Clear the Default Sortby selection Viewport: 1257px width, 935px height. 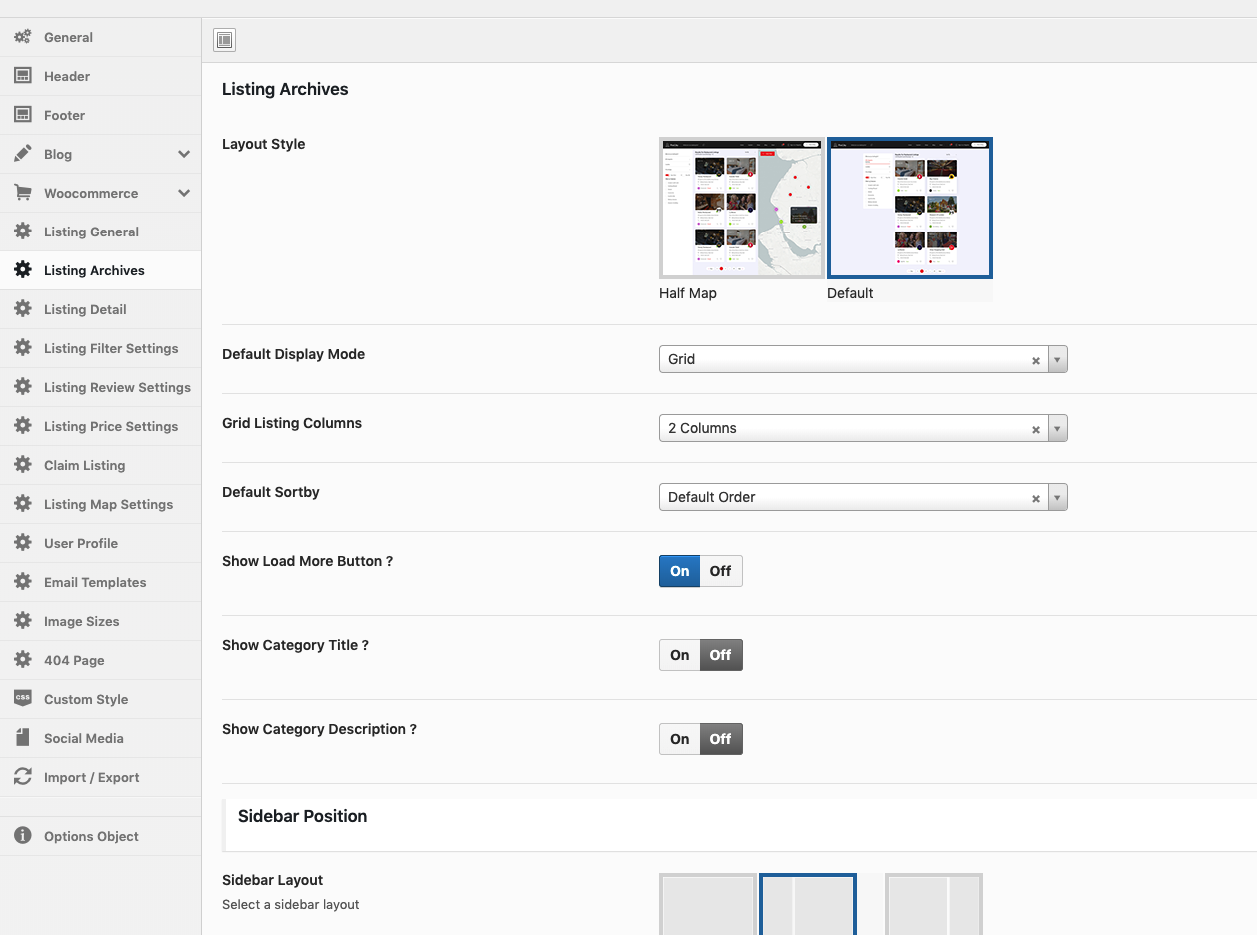[1036, 498]
